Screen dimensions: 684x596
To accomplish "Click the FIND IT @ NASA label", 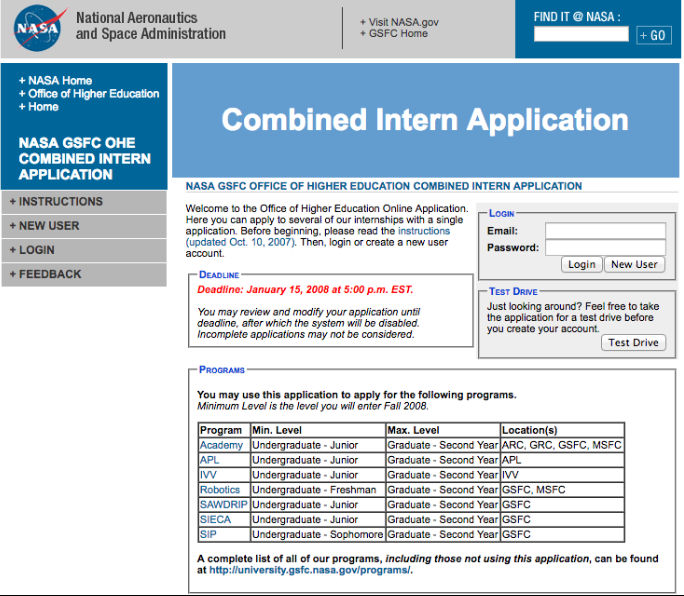I will [x=577, y=17].
